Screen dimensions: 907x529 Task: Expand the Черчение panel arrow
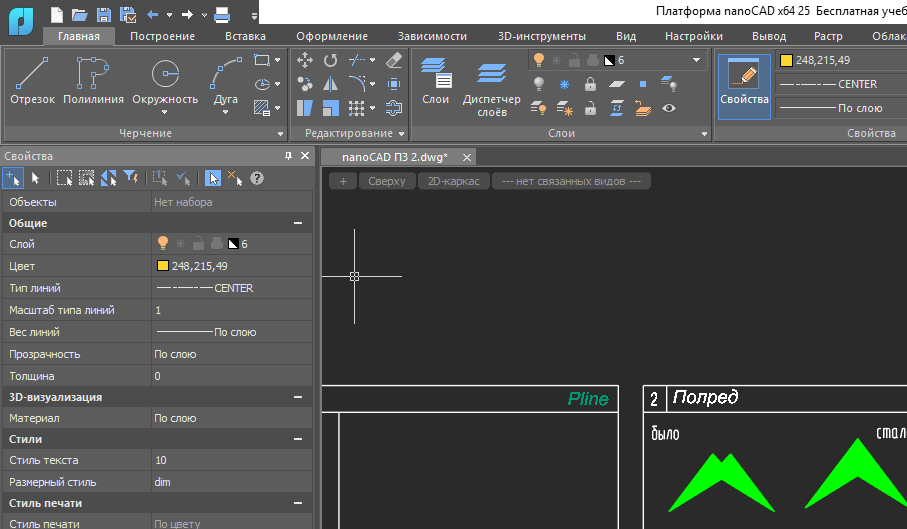click(x=281, y=134)
